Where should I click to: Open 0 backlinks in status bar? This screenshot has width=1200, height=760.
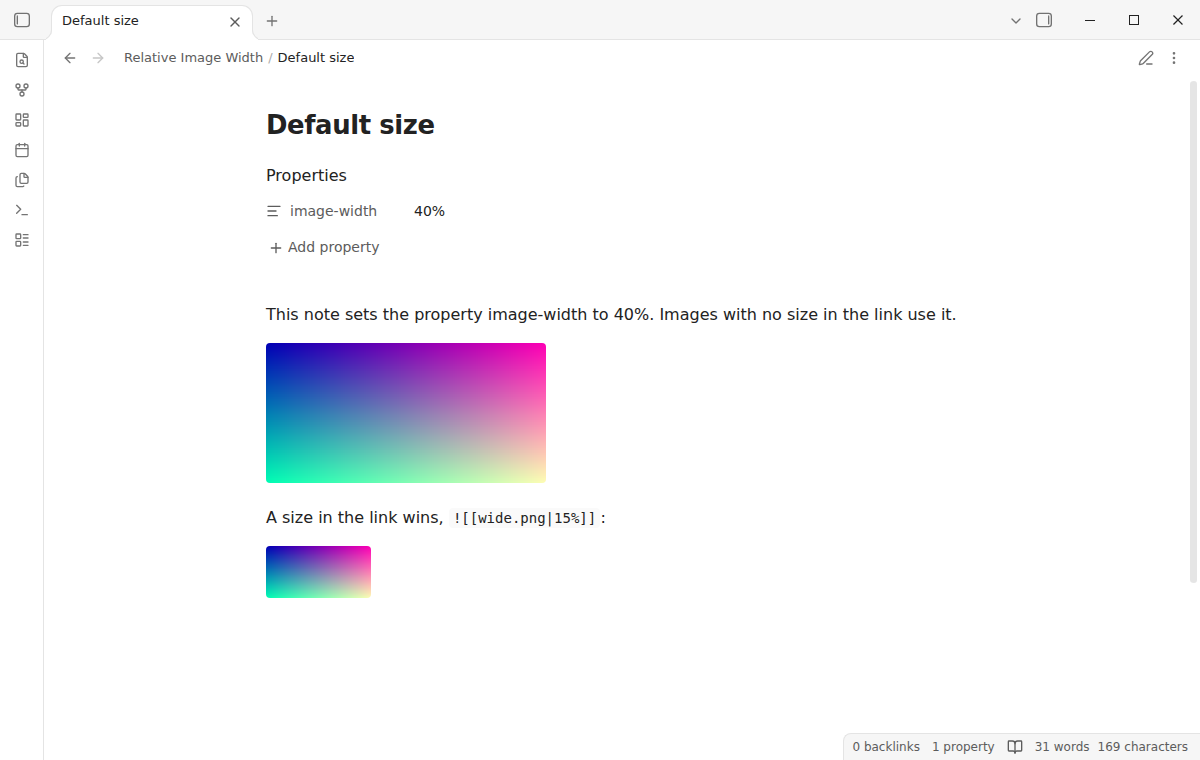point(886,747)
